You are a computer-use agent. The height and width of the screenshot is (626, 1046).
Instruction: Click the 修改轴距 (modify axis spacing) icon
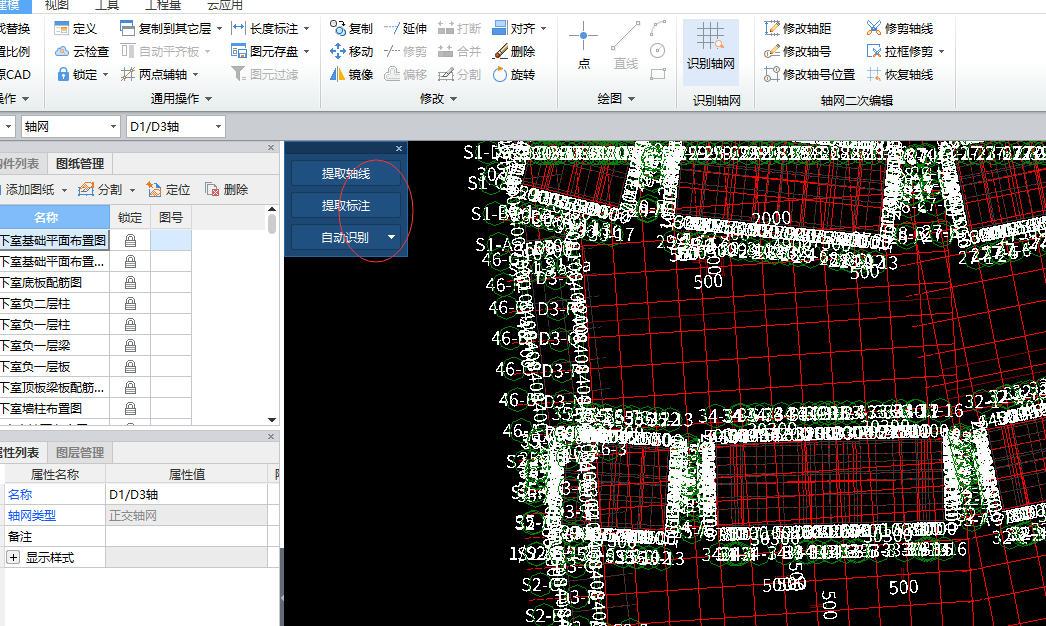pos(773,29)
